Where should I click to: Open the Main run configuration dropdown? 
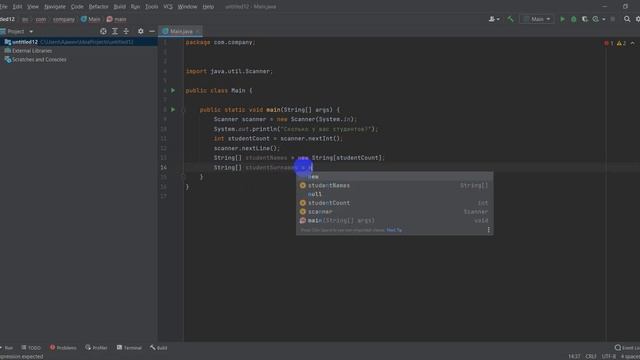pyautogui.click(x=537, y=19)
